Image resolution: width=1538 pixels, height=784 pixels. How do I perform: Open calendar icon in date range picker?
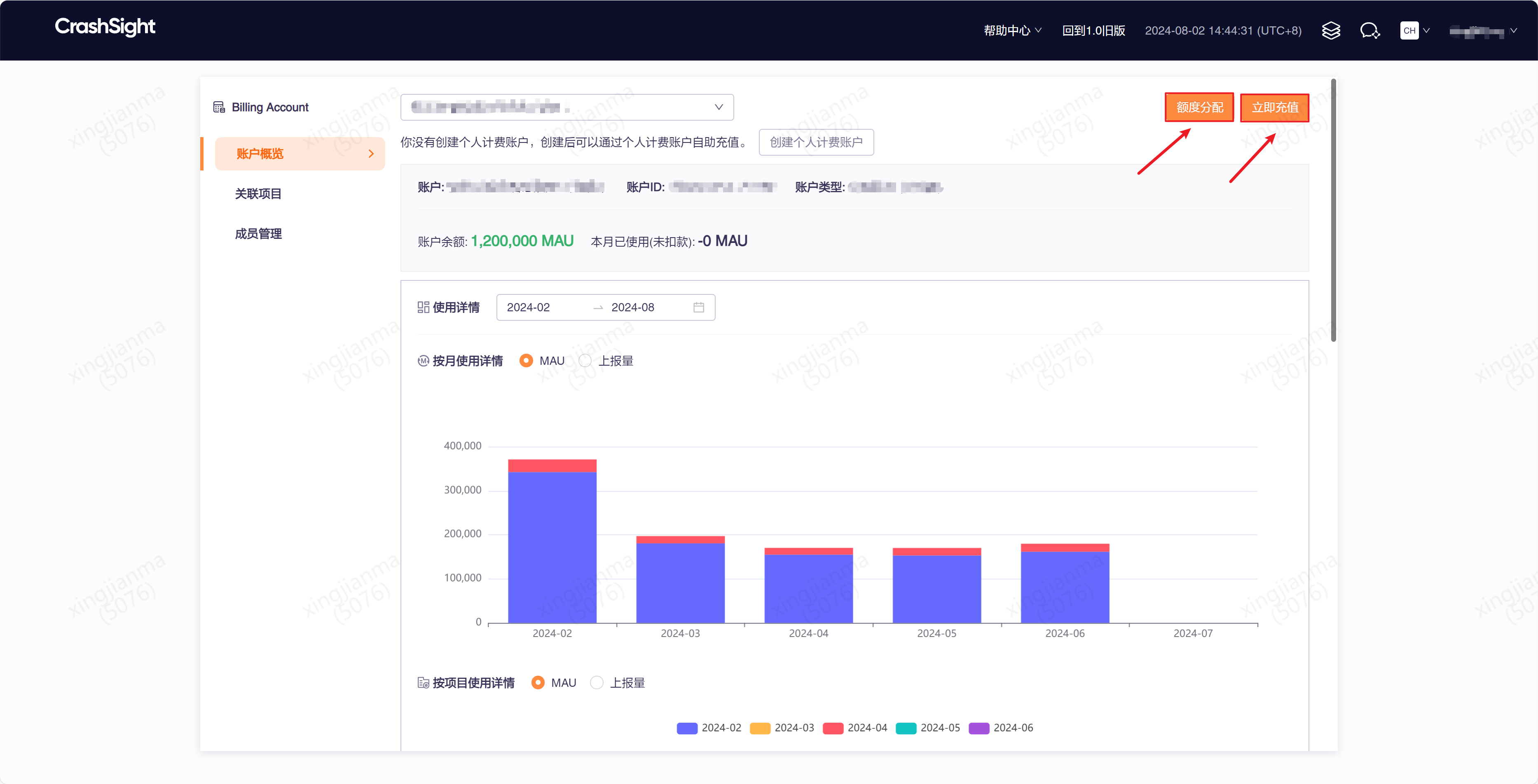[699, 307]
